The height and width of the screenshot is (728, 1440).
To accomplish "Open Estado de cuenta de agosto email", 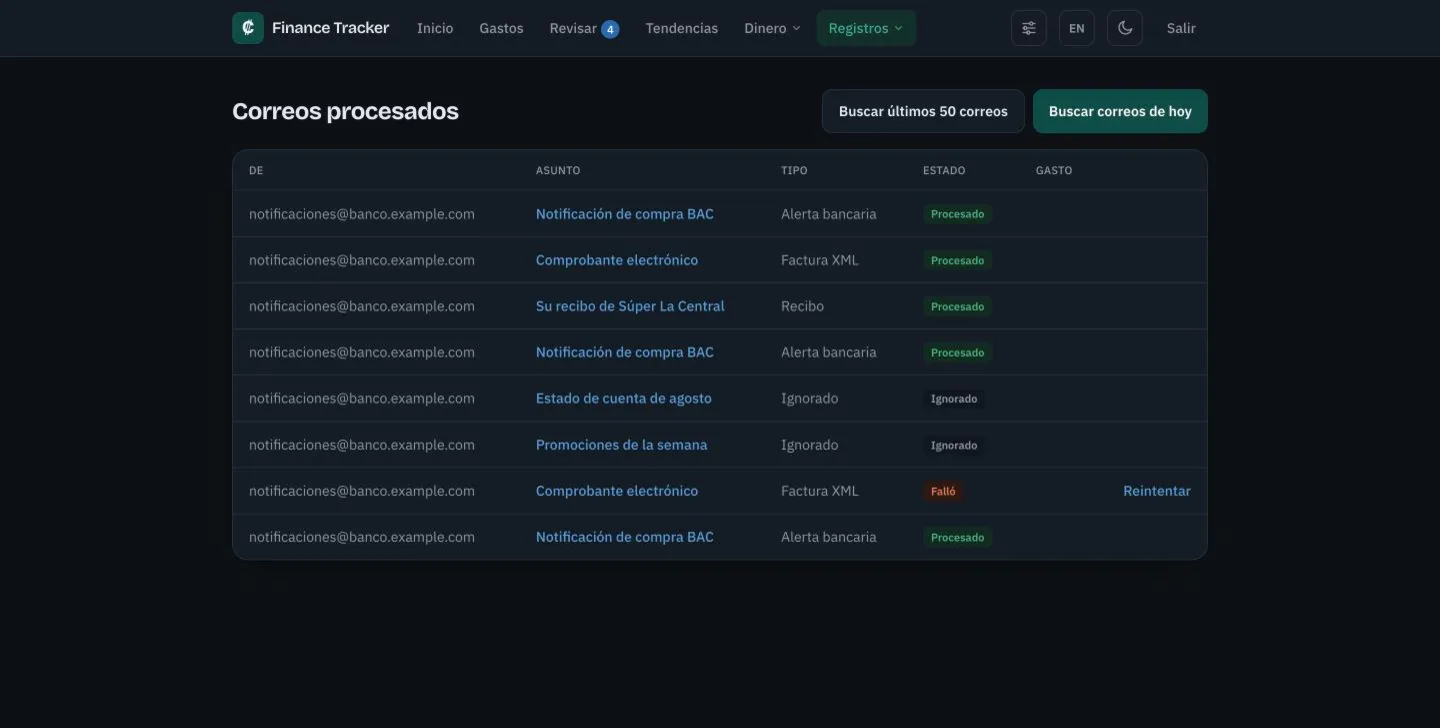I will point(624,398).
